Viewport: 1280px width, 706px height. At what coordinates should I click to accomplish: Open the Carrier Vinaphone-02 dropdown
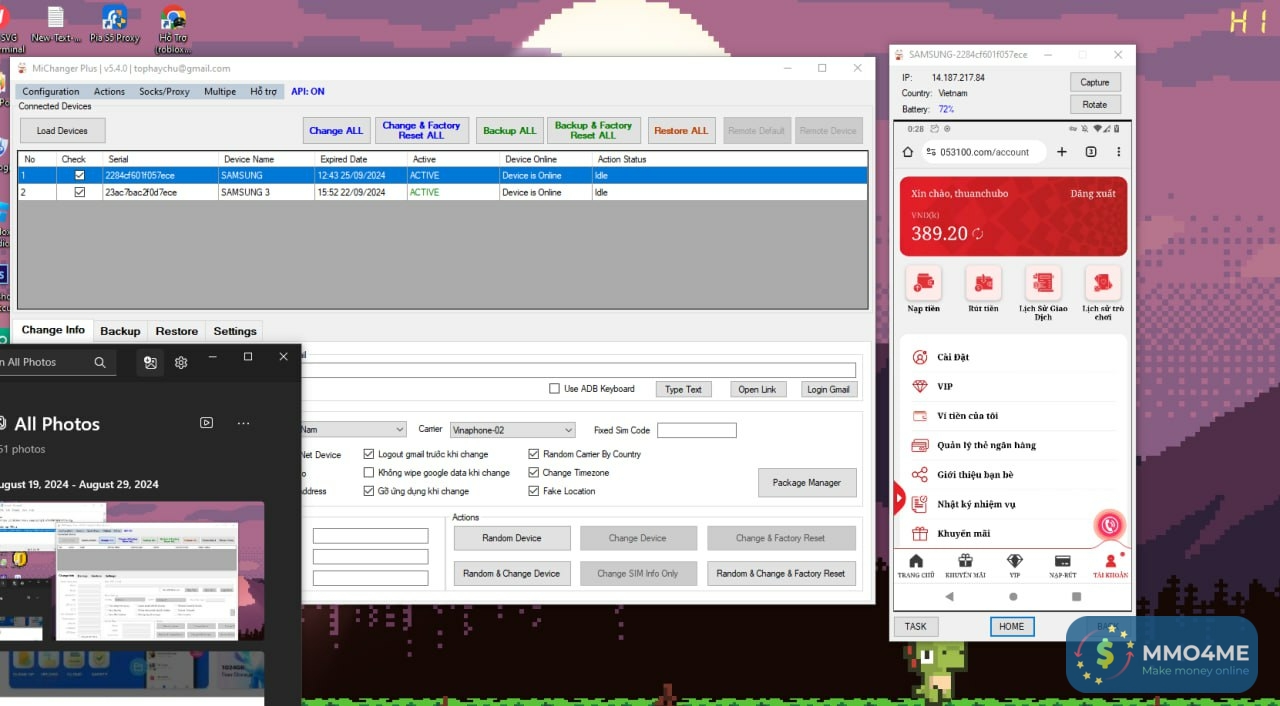(x=568, y=430)
